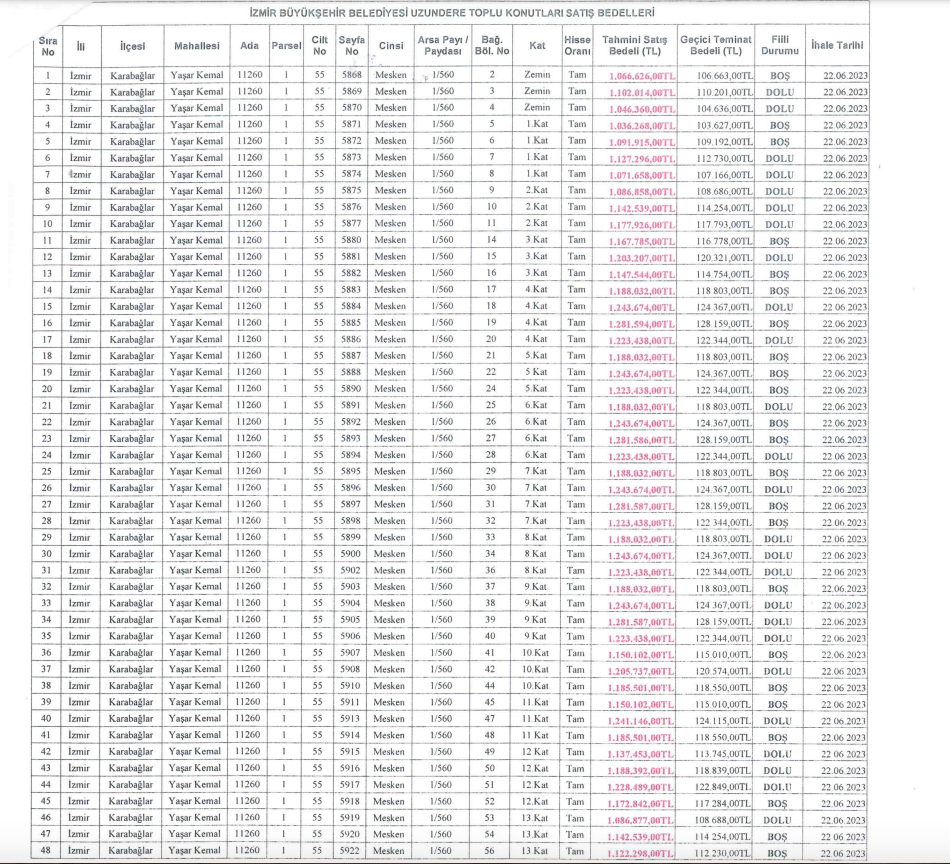Click the deposit value '110.201,00TL'
The image size is (950, 864).
(725, 93)
